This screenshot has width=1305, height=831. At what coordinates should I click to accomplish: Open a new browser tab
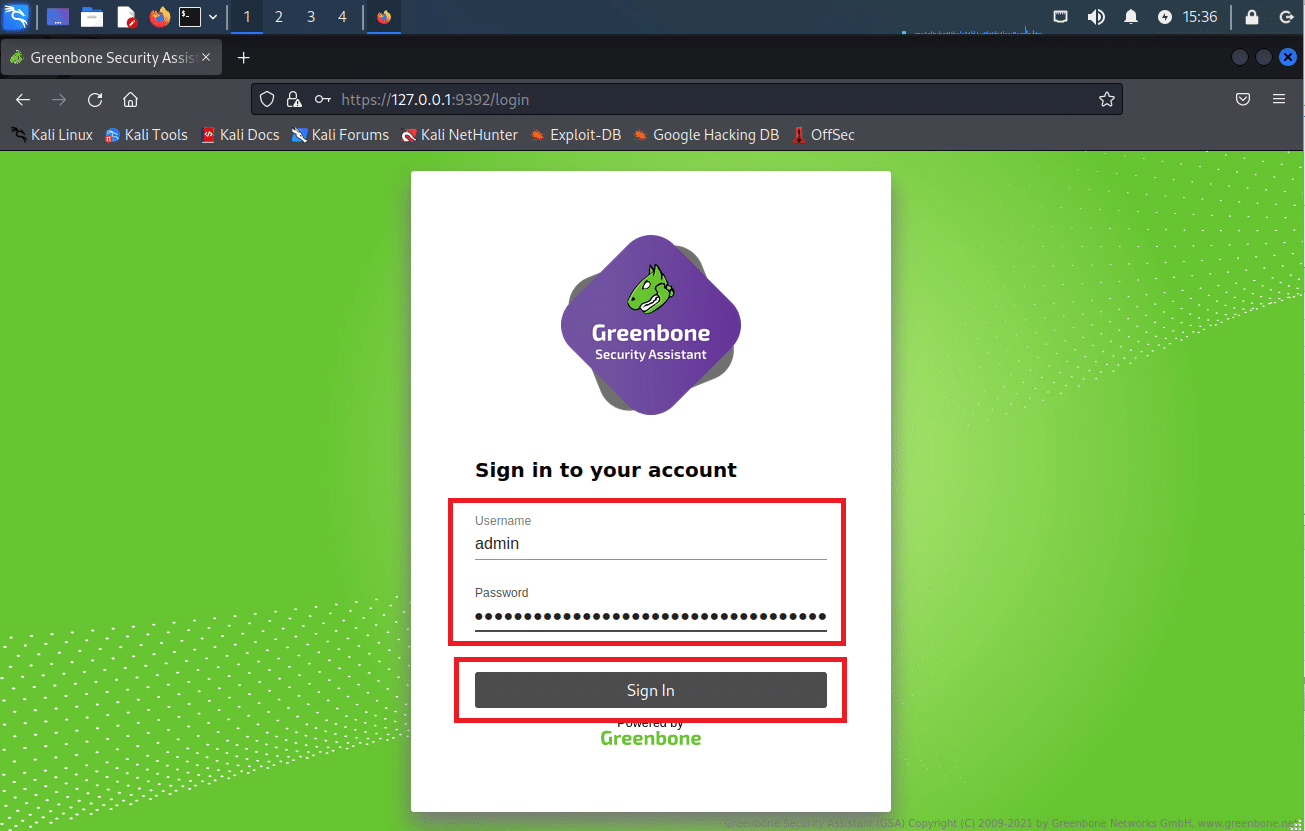[243, 58]
